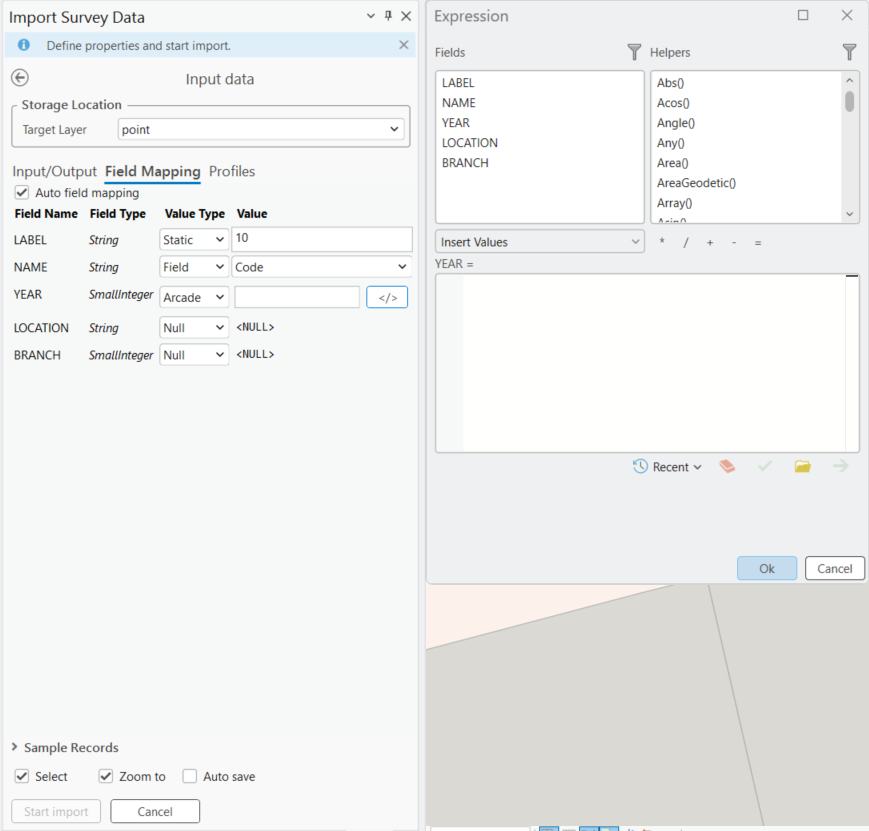Export expression with the green arrow icon
The width and height of the screenshot is (869, 831).
(x=841, y=466)
